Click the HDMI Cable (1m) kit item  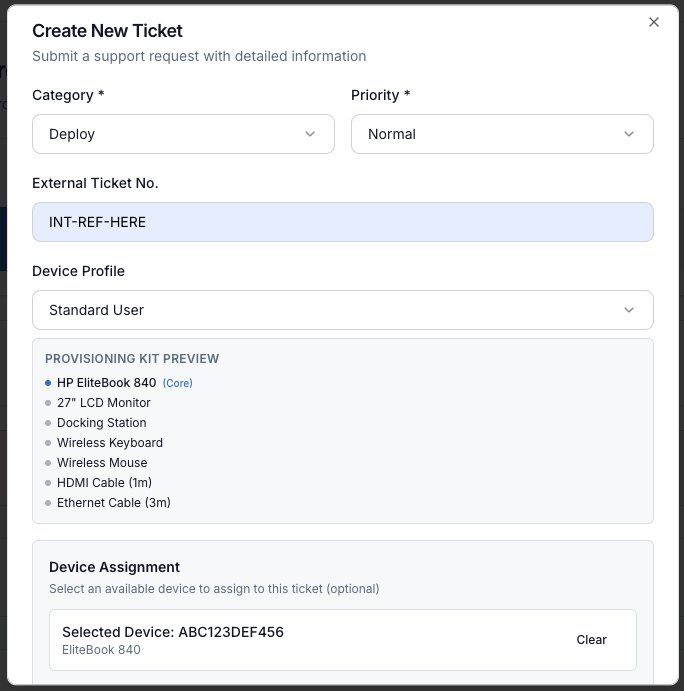pyautogui.click(x=104, y=483)
